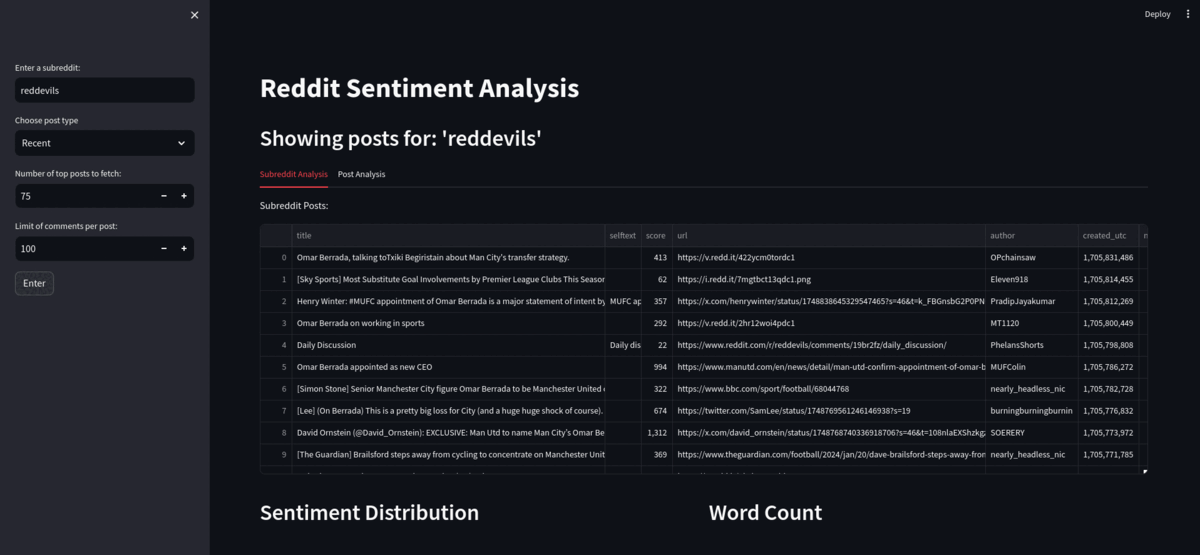This screenshot has height=555, width=1200.
Task: Click the score cell showing 674
Action: coord(656,411)
